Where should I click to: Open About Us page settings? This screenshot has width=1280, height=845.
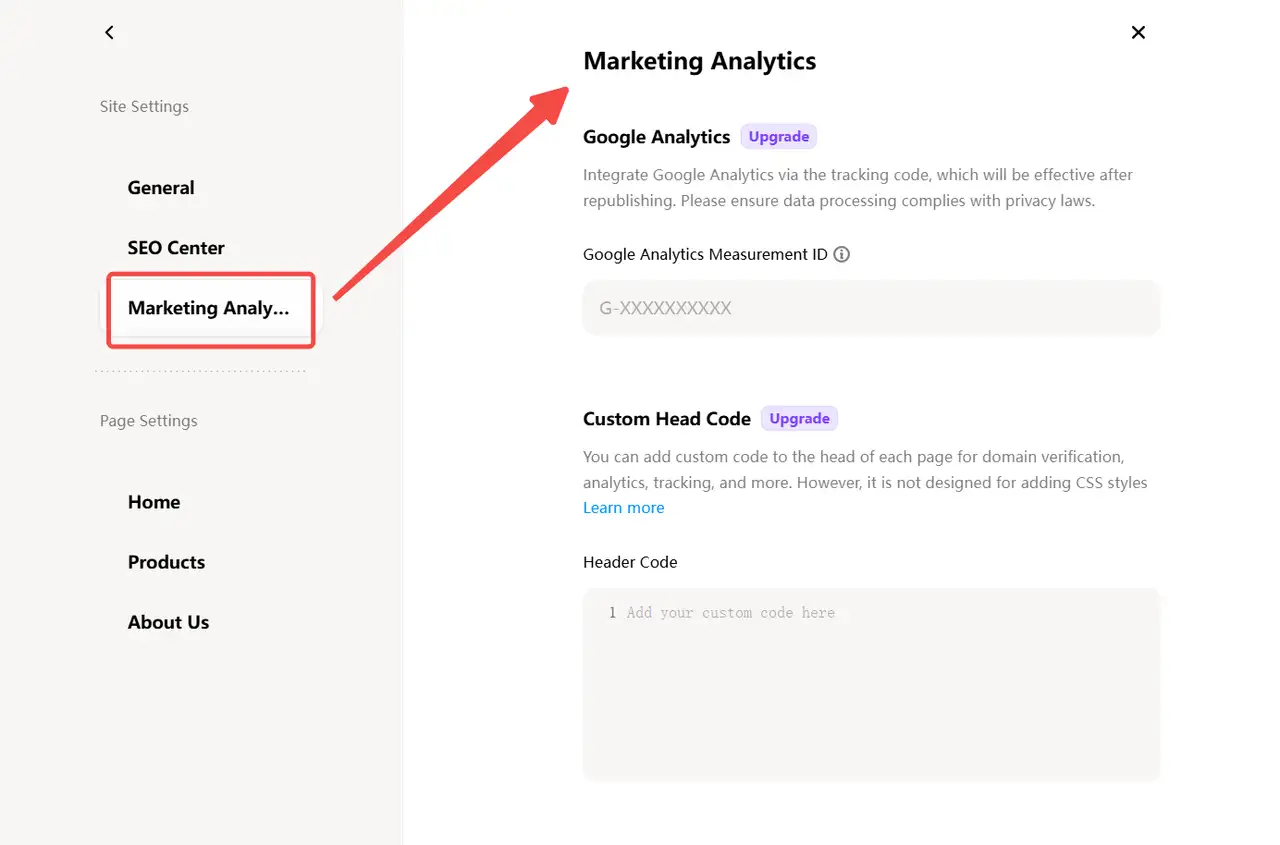[x=168, y=622]
